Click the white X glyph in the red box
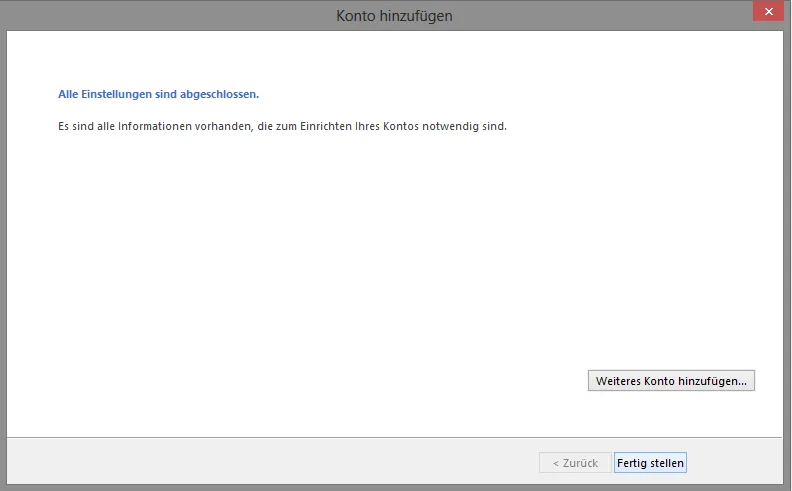 (x=767, y=12)
